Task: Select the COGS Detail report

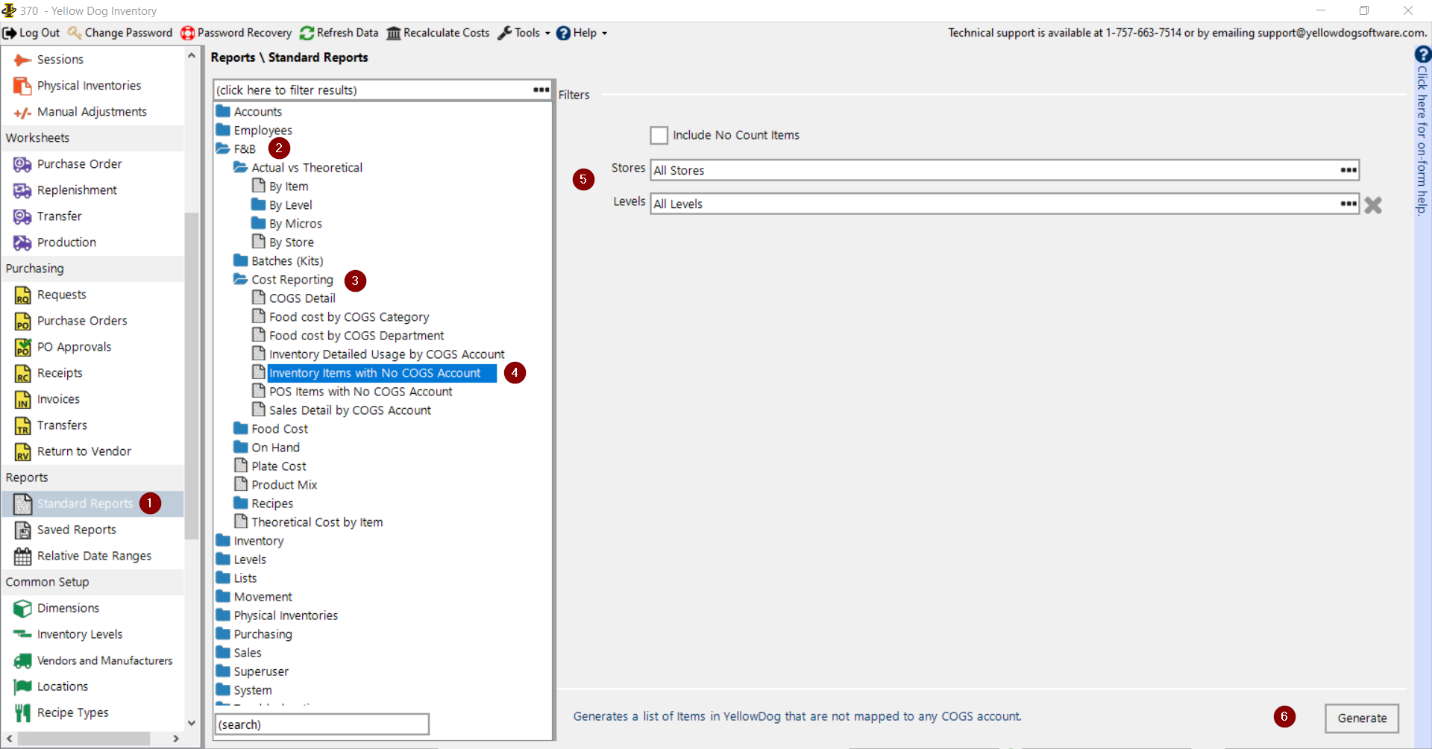Action: [x=302, y=298]
